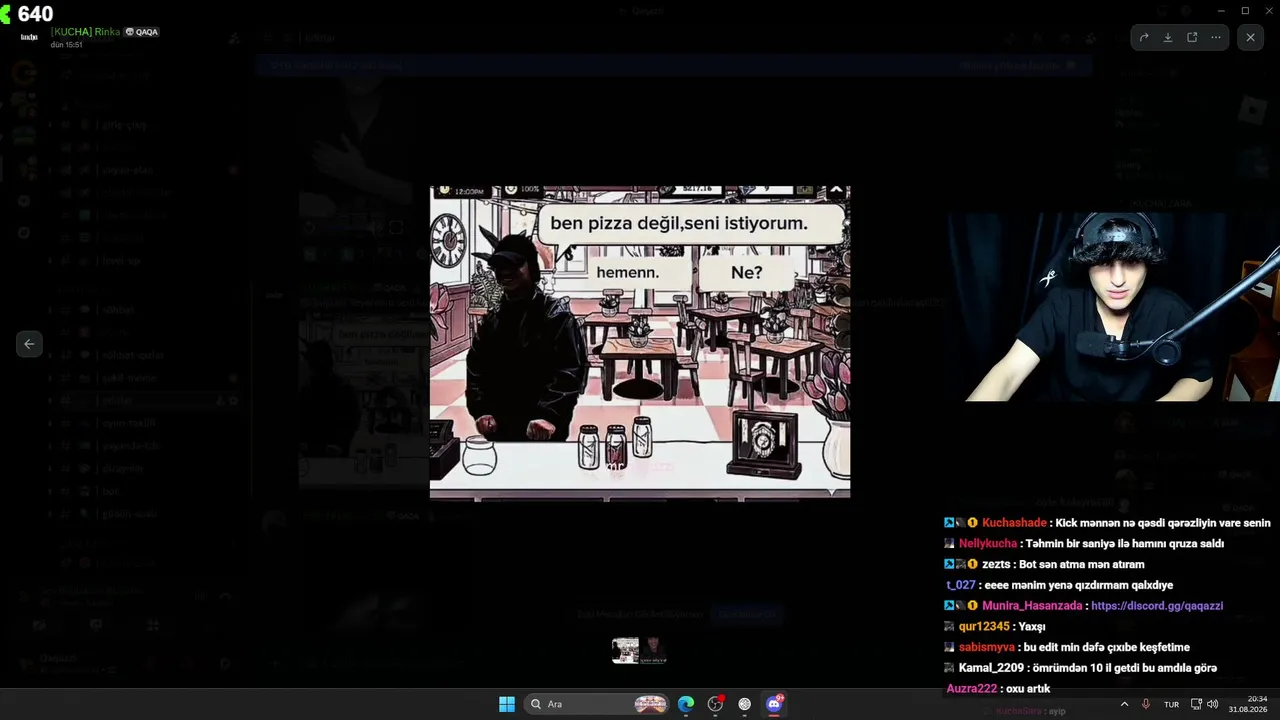Click the Kuchashade username in stream chat
This screenshot has height=720, width=1280.
(1014, 523)
